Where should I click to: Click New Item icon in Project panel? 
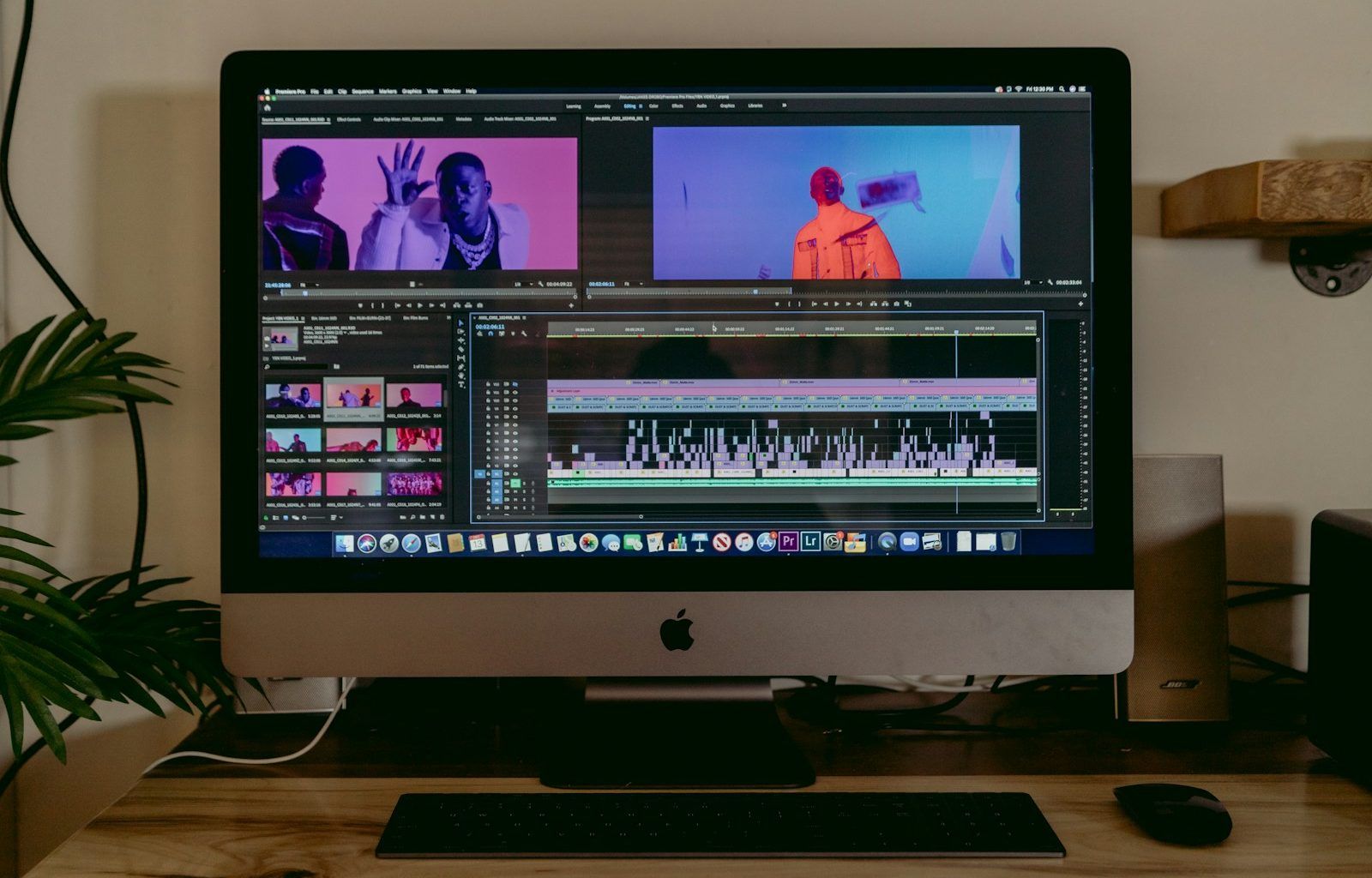[432, 517]
